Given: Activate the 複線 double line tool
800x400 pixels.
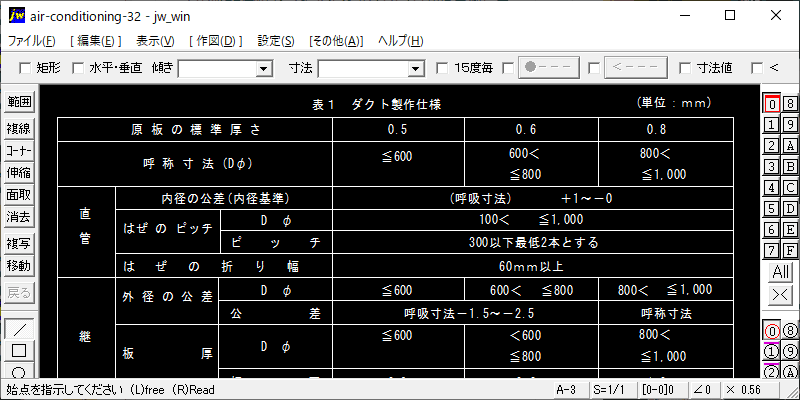Looking at the screenshot, I should point(20,128).
